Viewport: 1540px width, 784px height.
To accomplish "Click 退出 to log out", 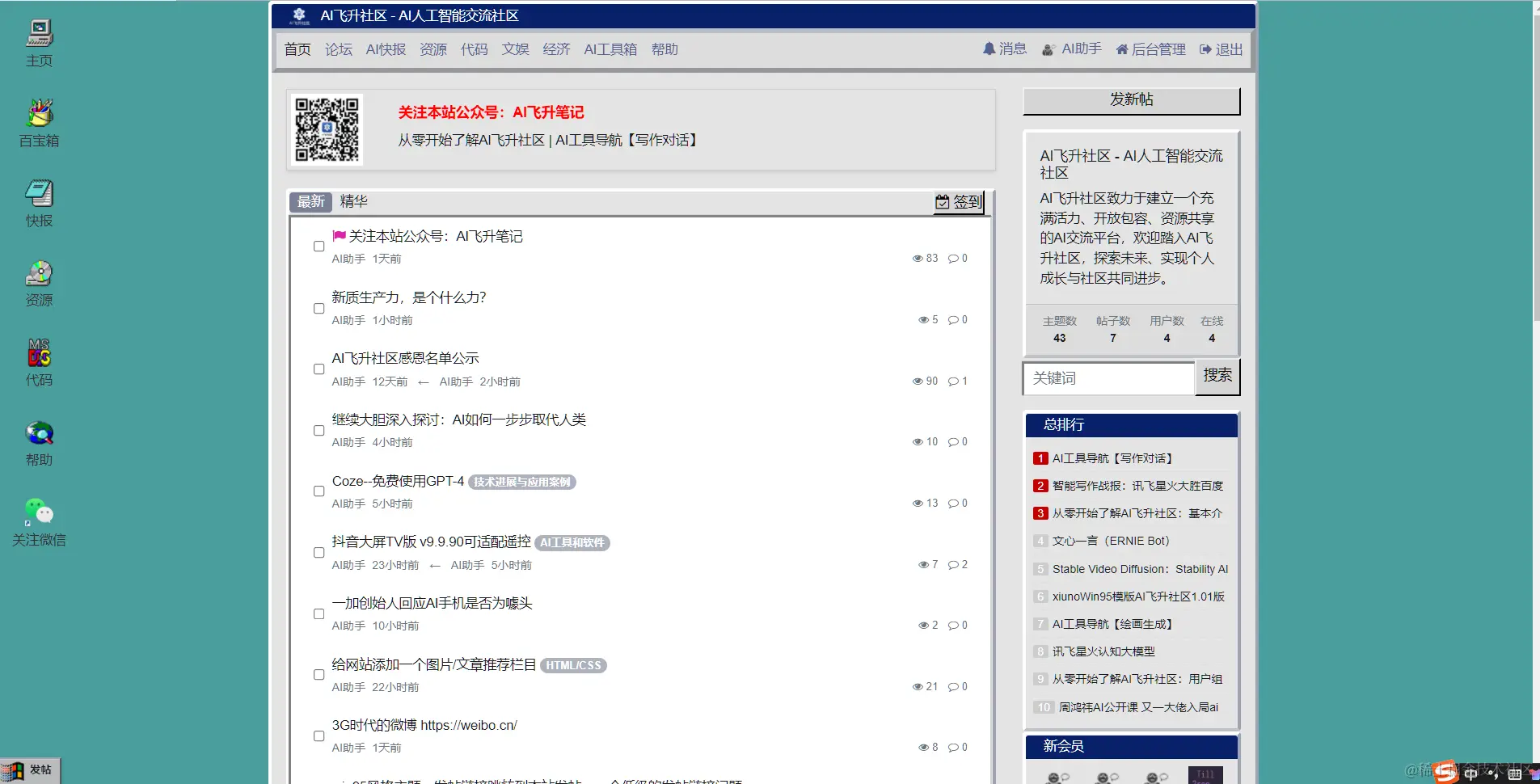I will pos(1221,49).
